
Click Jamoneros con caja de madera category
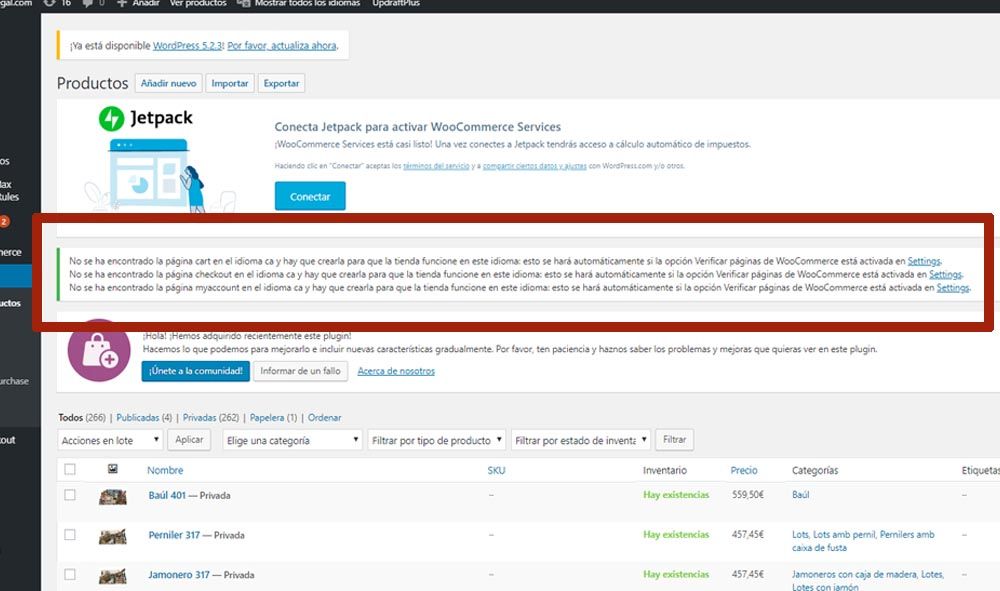click(854, 574)
